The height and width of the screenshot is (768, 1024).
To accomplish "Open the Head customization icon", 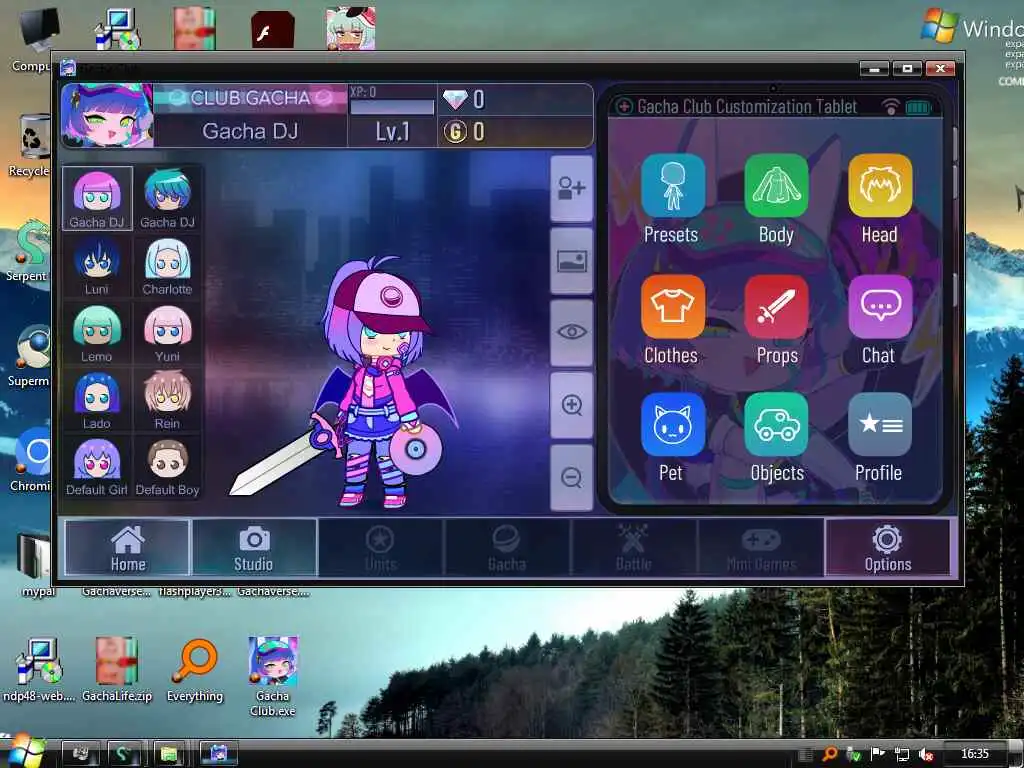I will click(880, 186).
